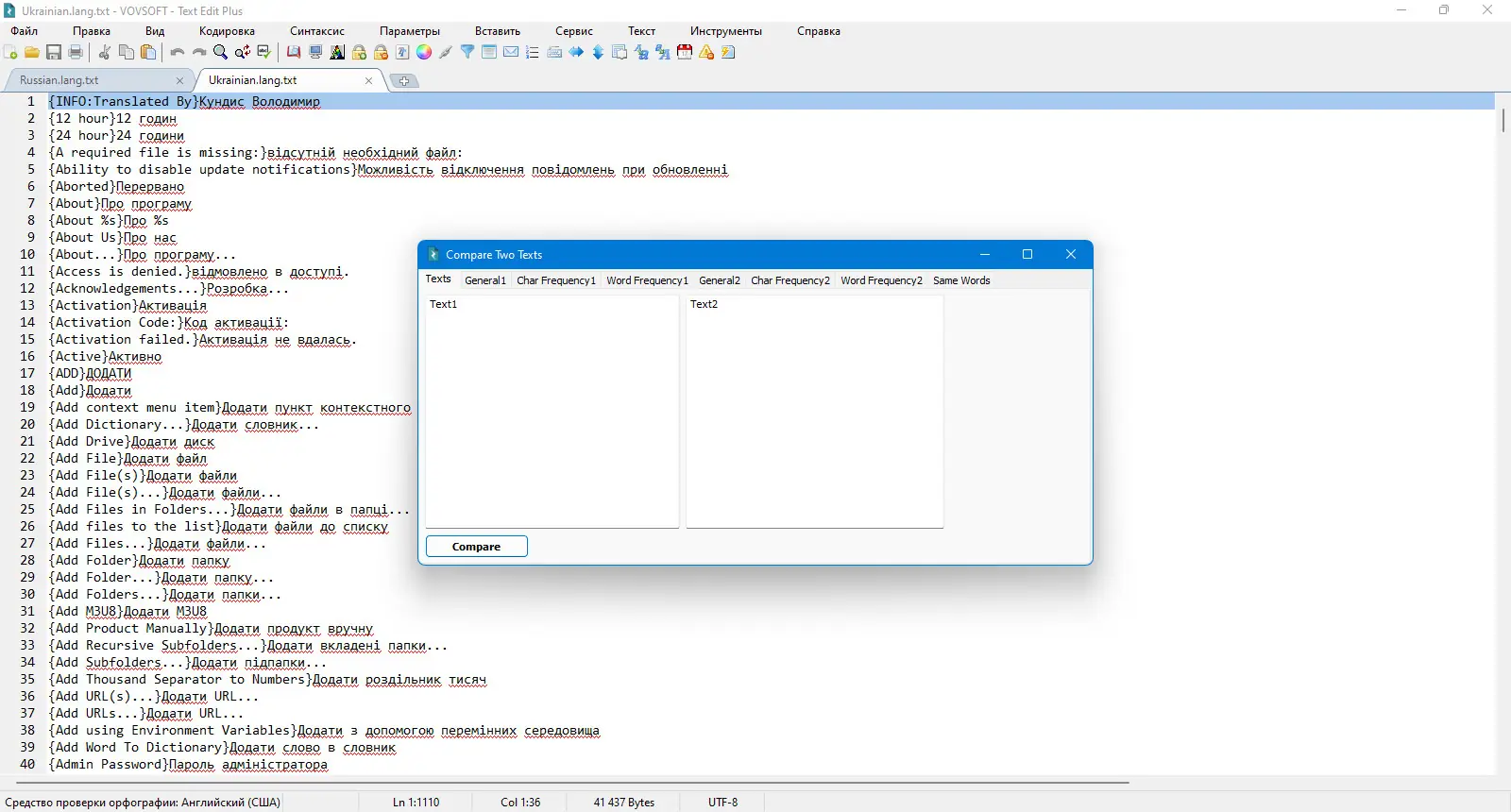Click the warning triangle toolbar icon

tap(706, 53)
